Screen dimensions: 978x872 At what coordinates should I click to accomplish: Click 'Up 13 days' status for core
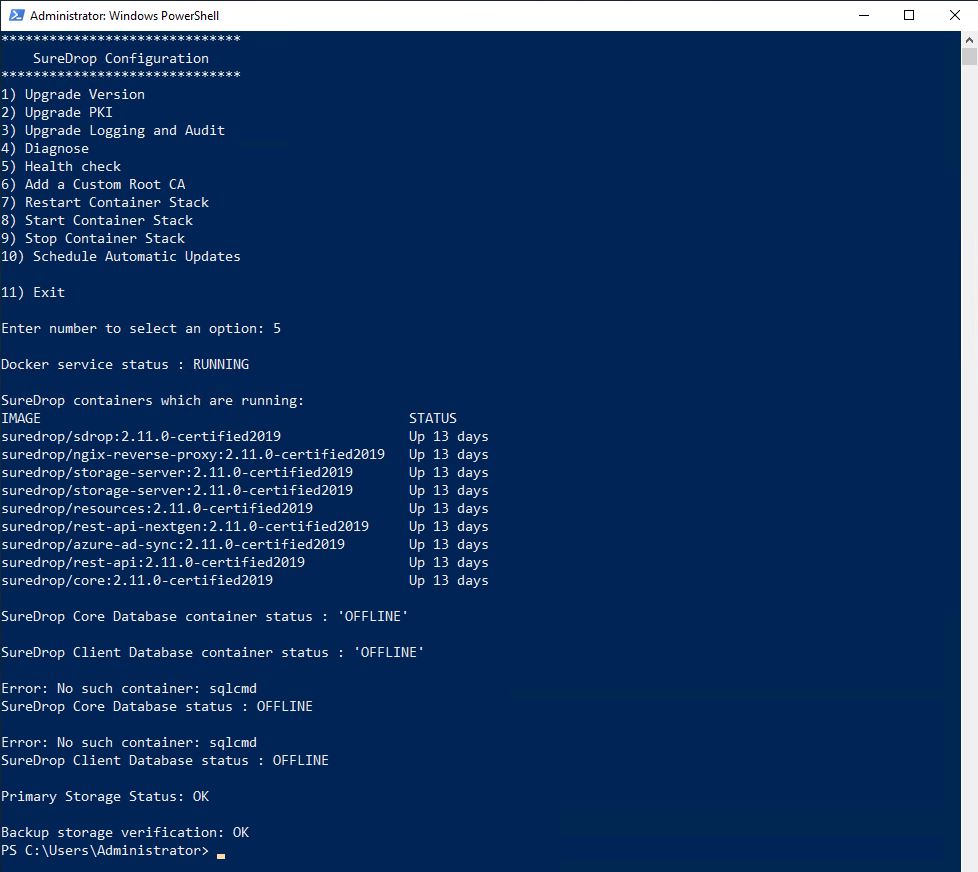pyautogui.click(x=449, y=581)
